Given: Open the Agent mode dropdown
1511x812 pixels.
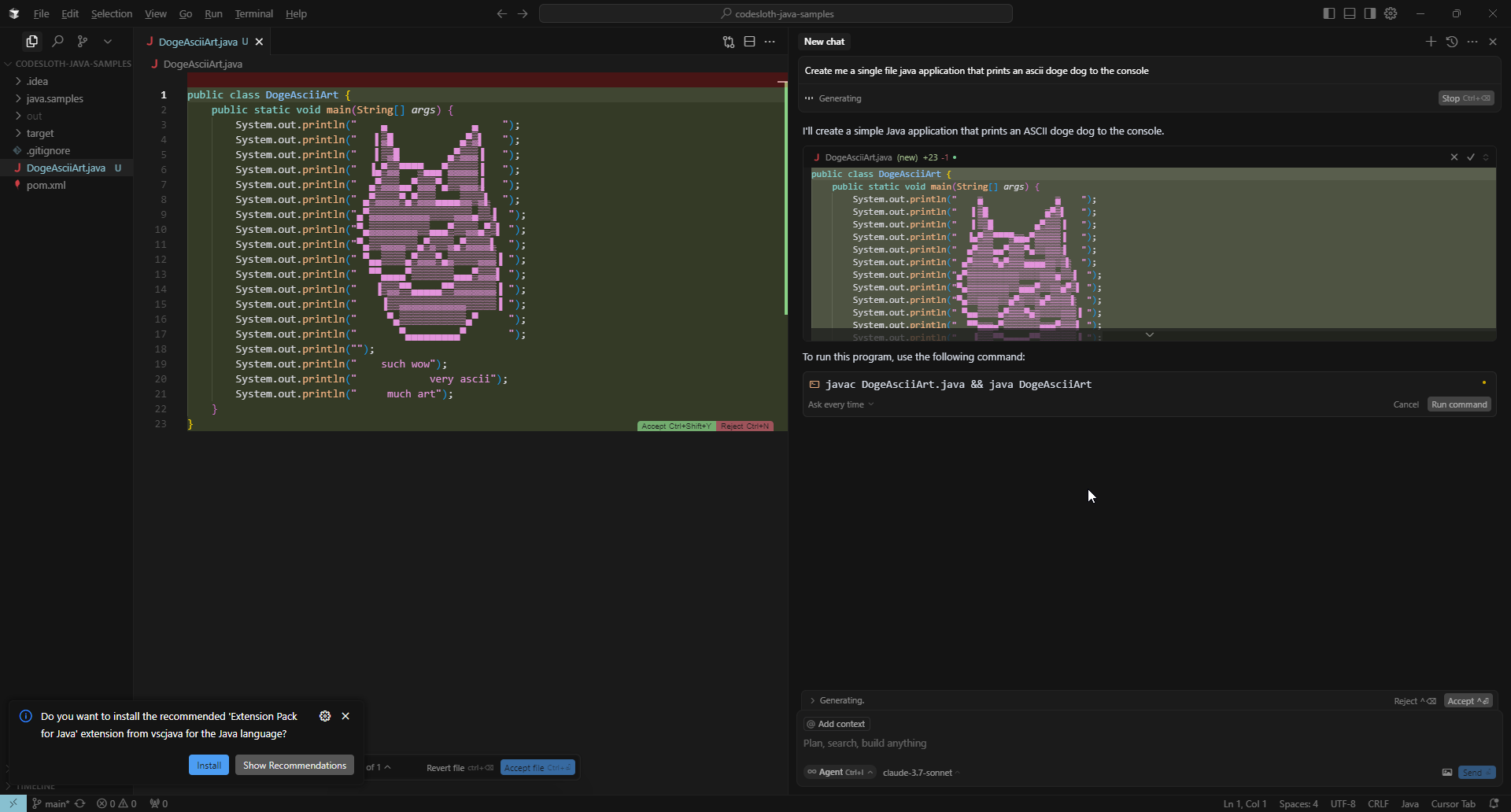Looking at the screenshot, I should pyautogui.click(x=840, y=773).
